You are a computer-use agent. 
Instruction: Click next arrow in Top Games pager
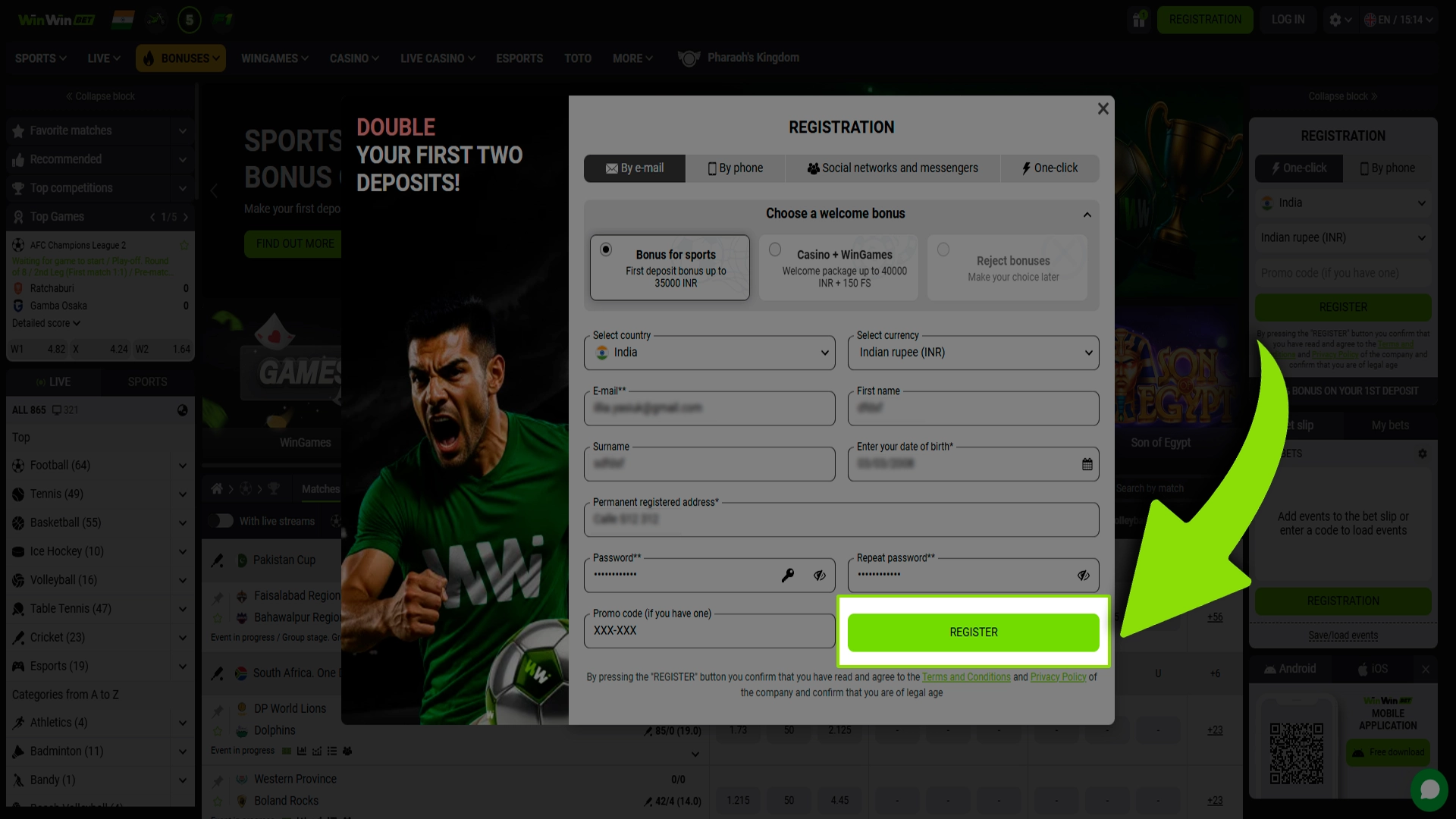pos(186,218)
